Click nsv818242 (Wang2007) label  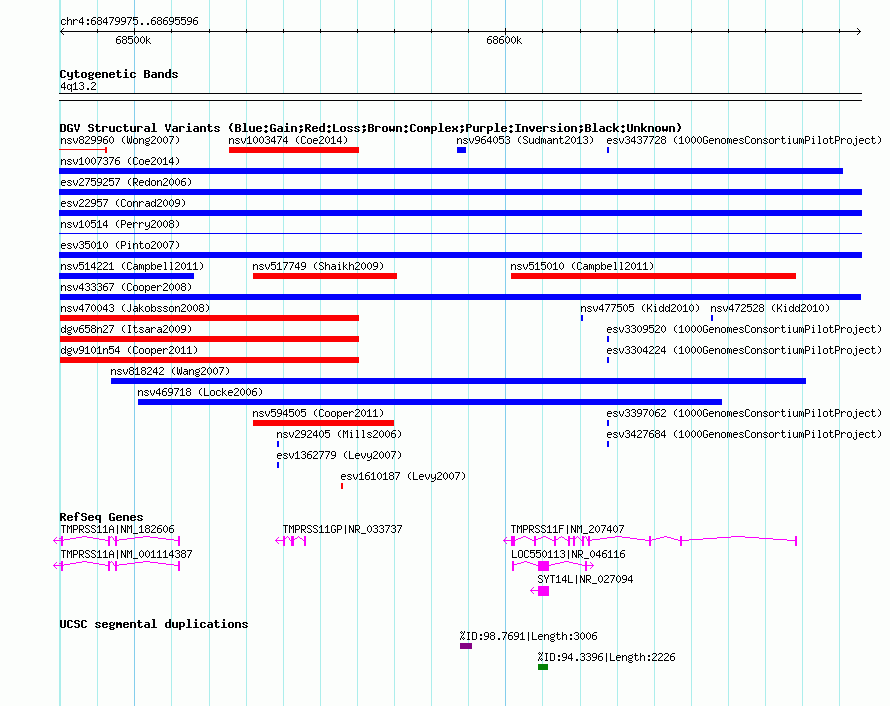(x=170, y=371)
